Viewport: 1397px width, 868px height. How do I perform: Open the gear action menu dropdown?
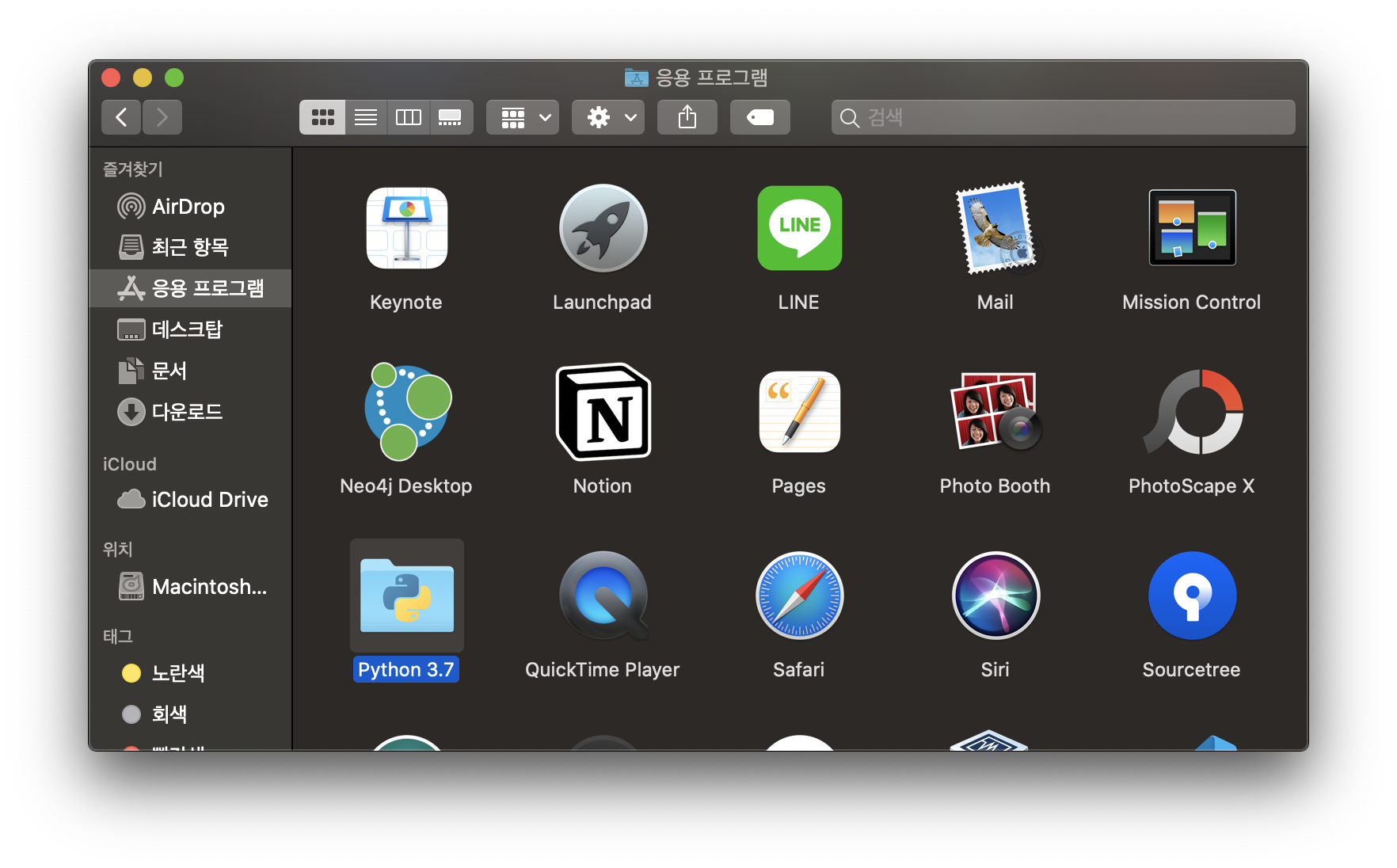[x=608, y=117]
